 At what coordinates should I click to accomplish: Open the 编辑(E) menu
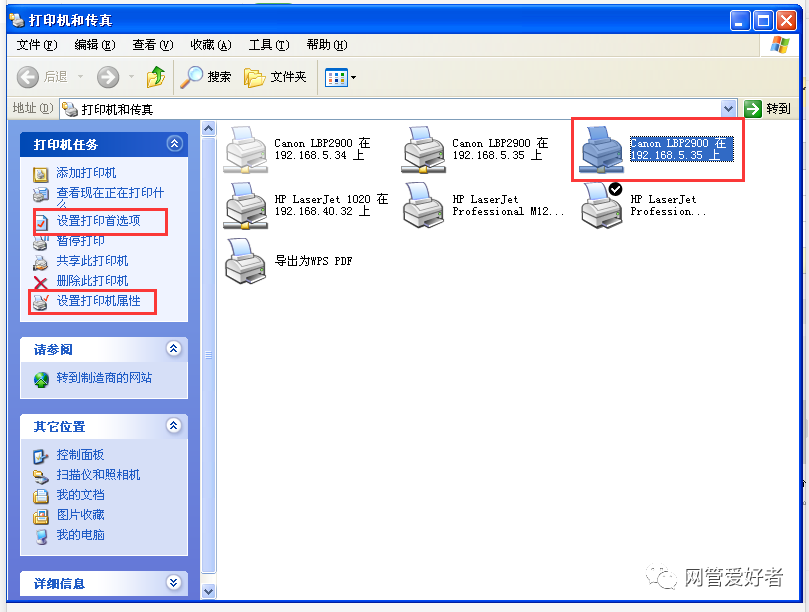pyautogui.click(x=95, y=45)
